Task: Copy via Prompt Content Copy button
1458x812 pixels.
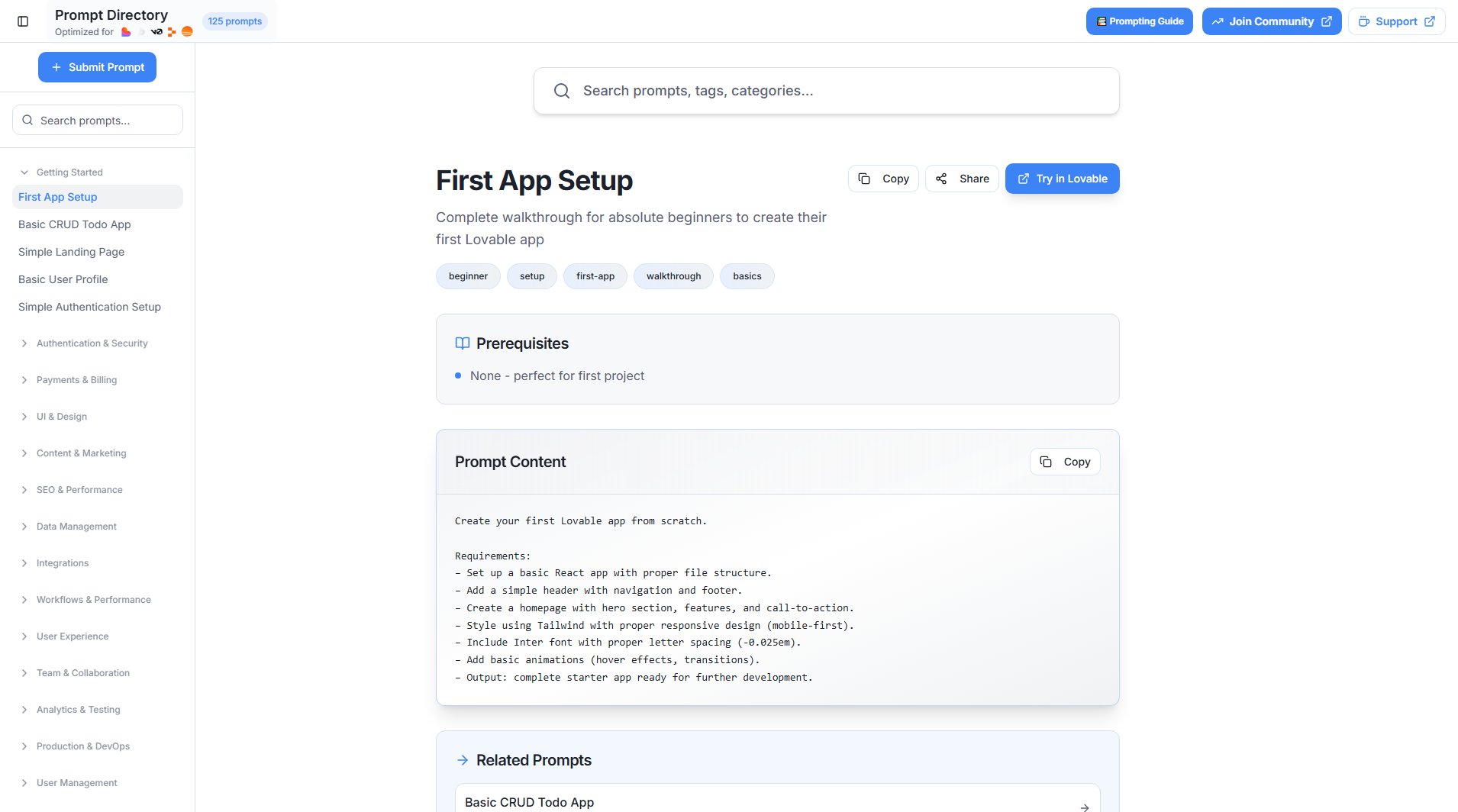Action: click(x=1065, y=462)
